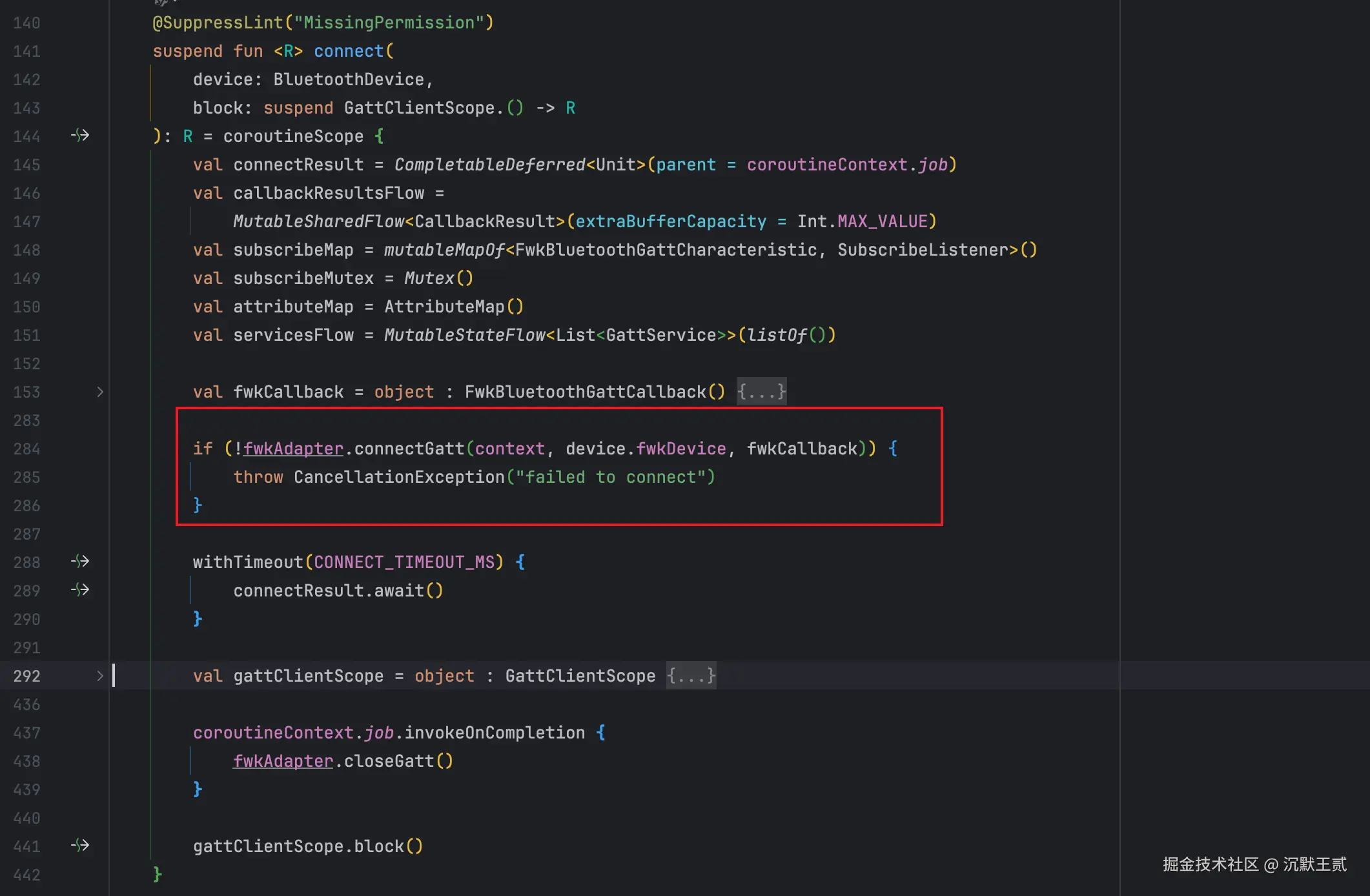Unfold collapsed {...} after FwkBluetoothGattCallback()
The height and width of the screenshot is (896, 1370).
[x=761, y=392]
